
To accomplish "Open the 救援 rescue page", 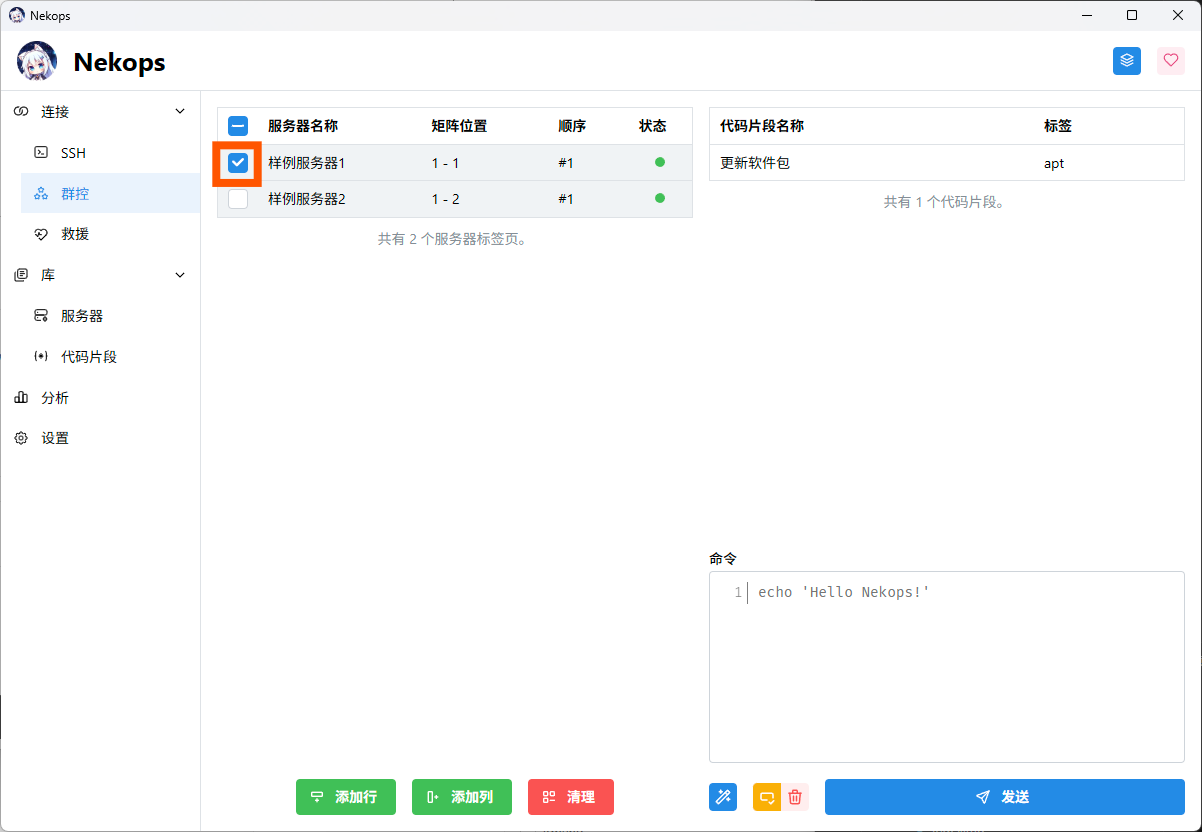I will click(75, 234).
